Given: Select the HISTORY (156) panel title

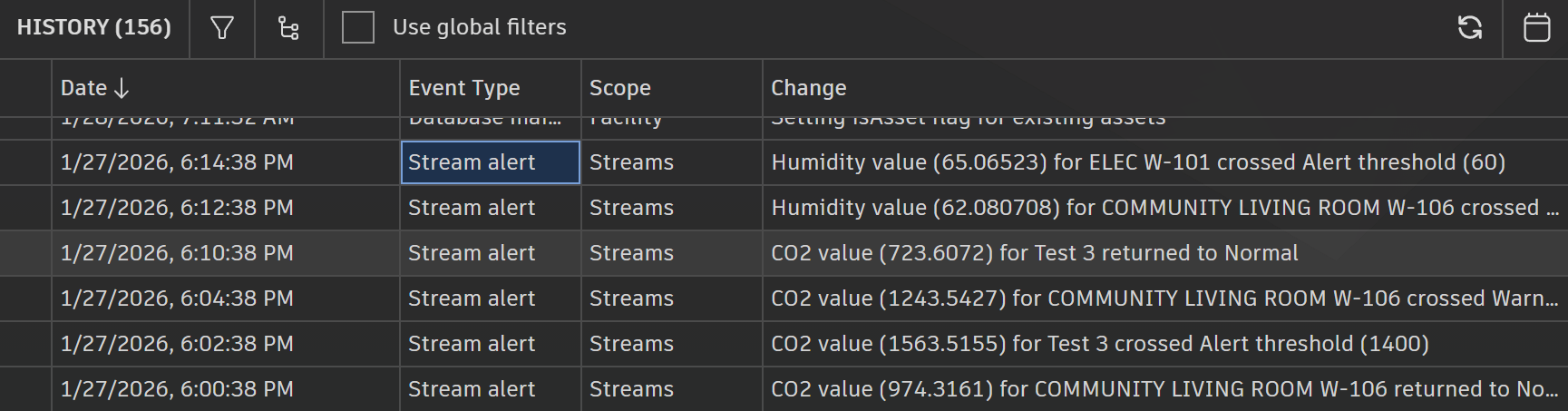Looking at the screenshot, I should coord(94,28).
